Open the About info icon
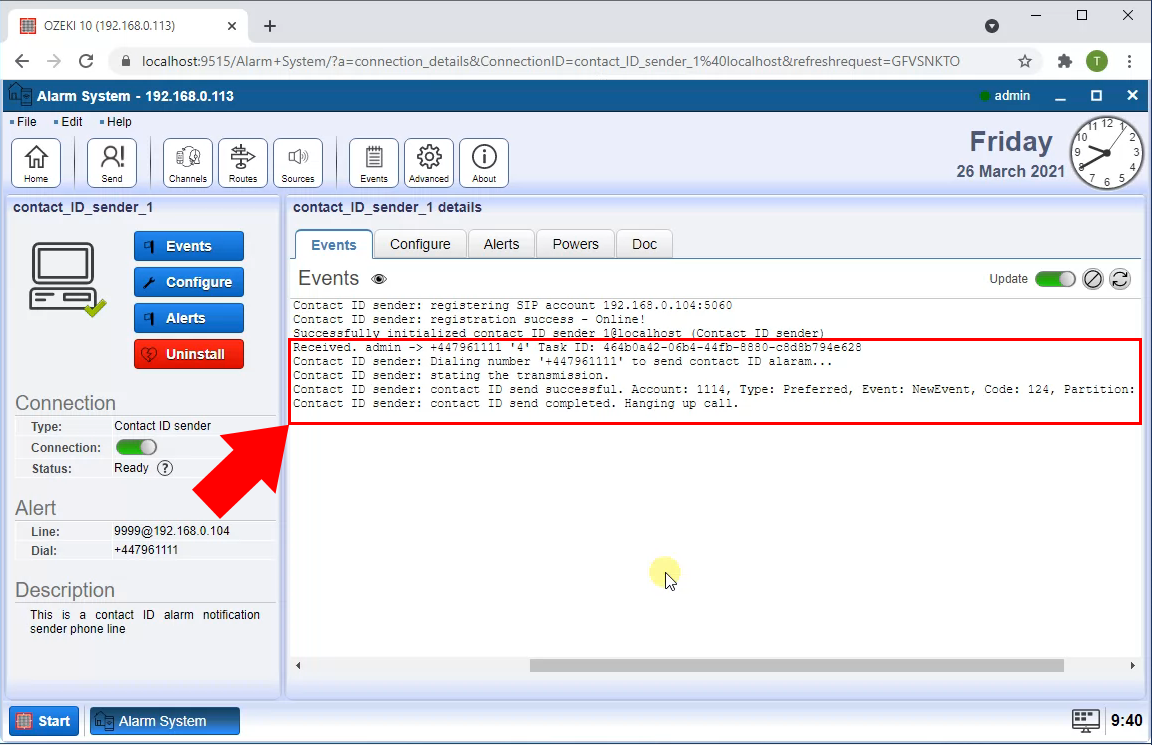 (x=484, y=162)
